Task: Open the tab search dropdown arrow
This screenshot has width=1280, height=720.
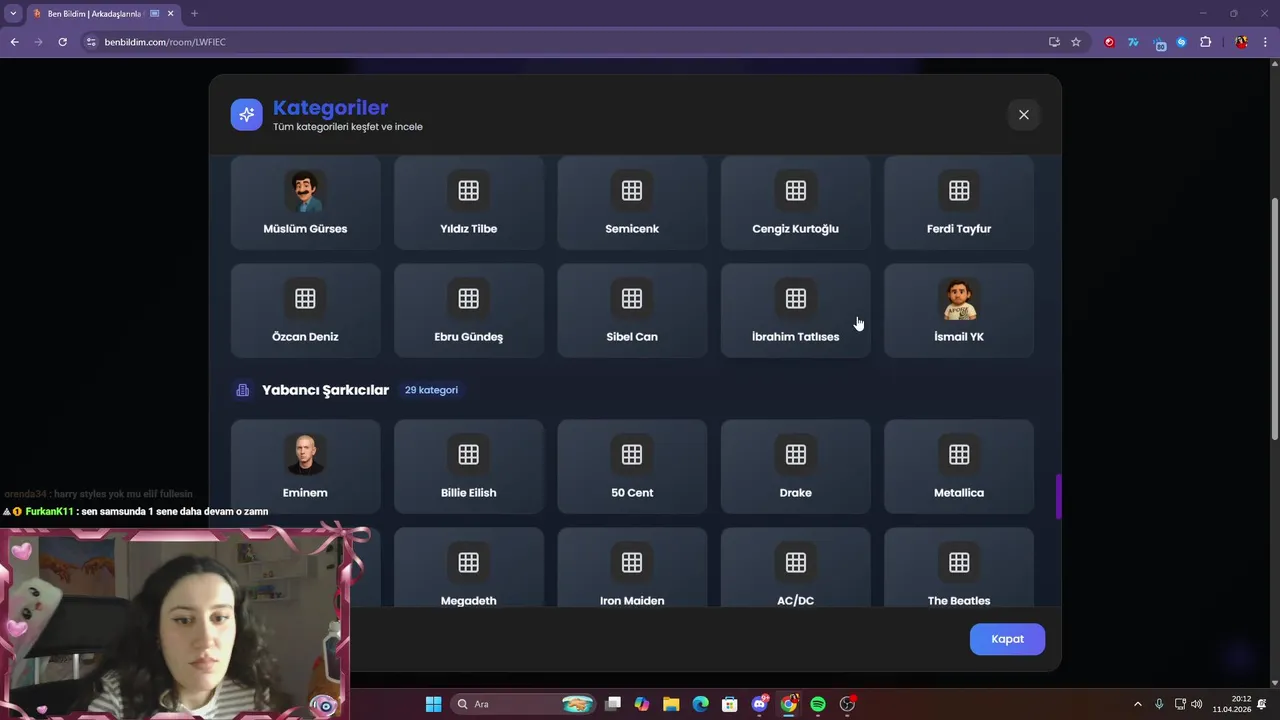Action: pos(13,14)
